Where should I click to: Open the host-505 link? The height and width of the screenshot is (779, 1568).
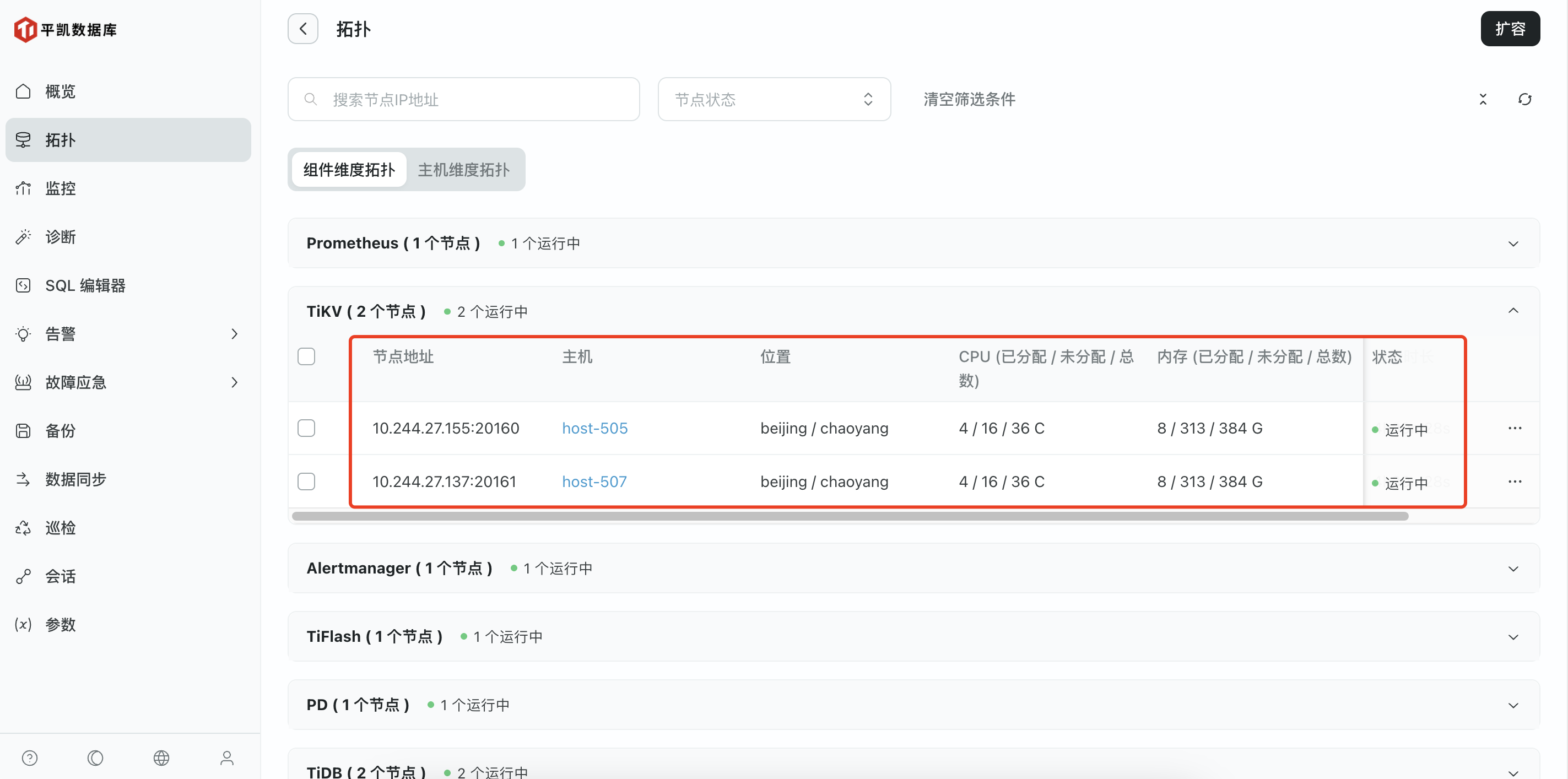(x=594, y=428)
